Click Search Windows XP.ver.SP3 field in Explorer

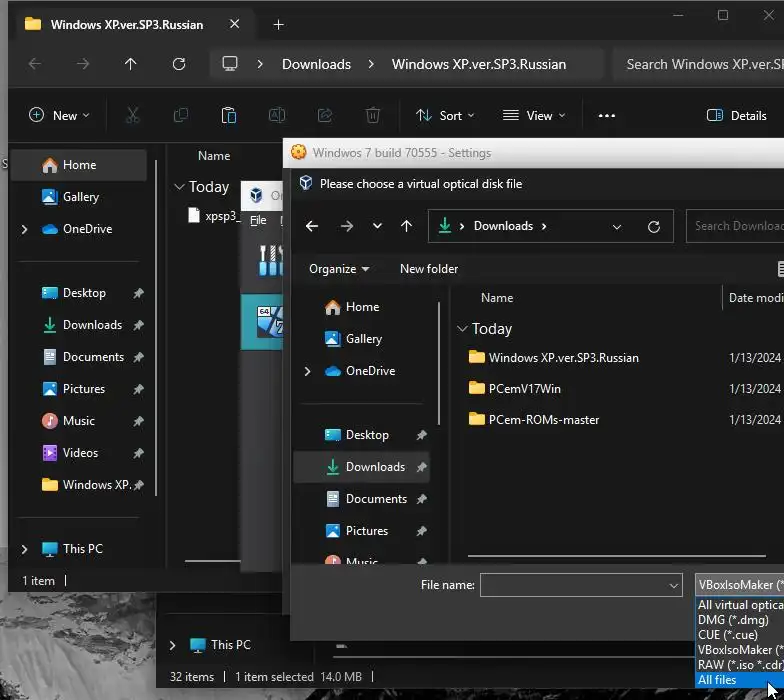click(x=699, y=64)
